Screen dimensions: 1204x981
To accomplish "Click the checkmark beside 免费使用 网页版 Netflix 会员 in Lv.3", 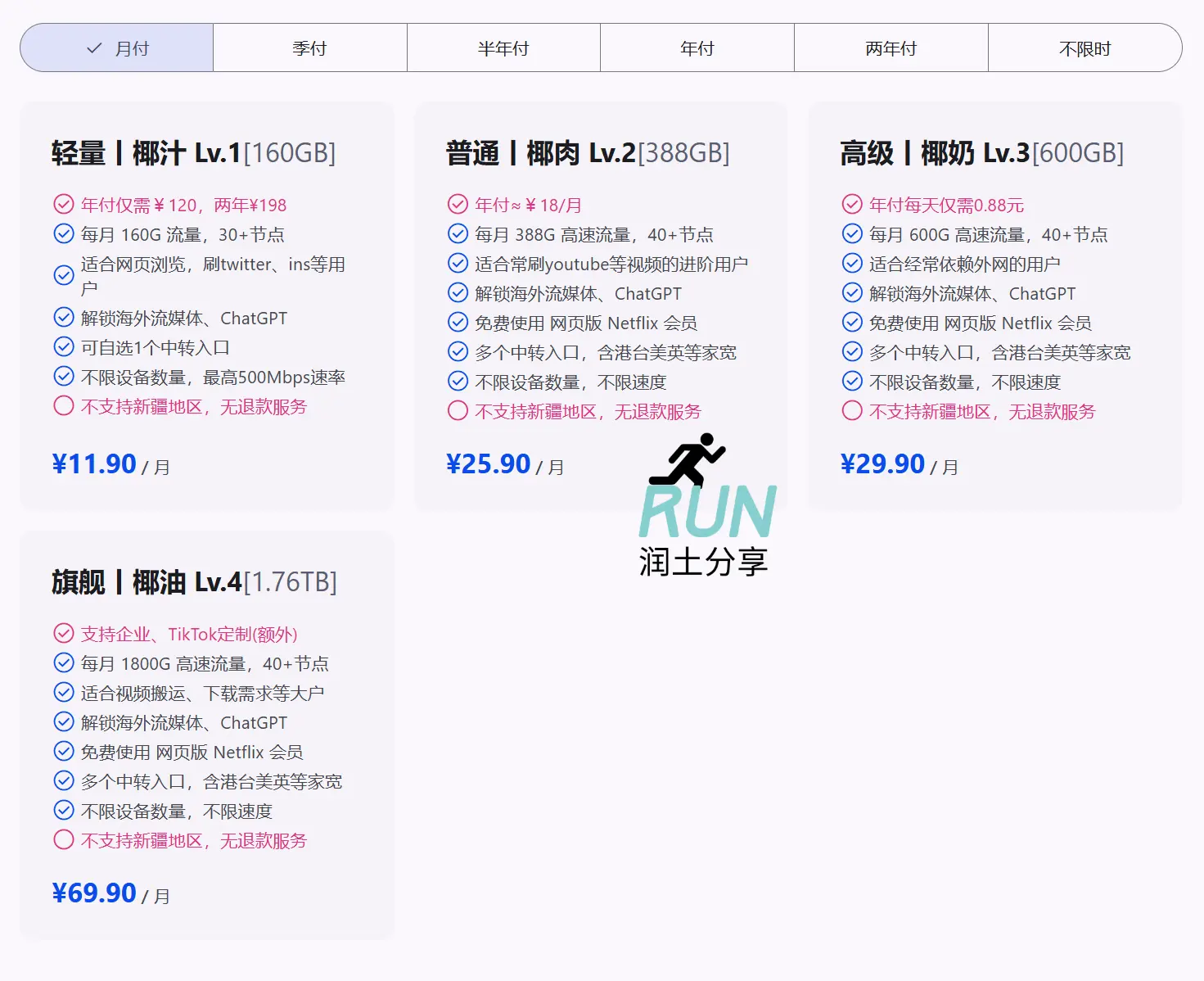I will point(852,322).
